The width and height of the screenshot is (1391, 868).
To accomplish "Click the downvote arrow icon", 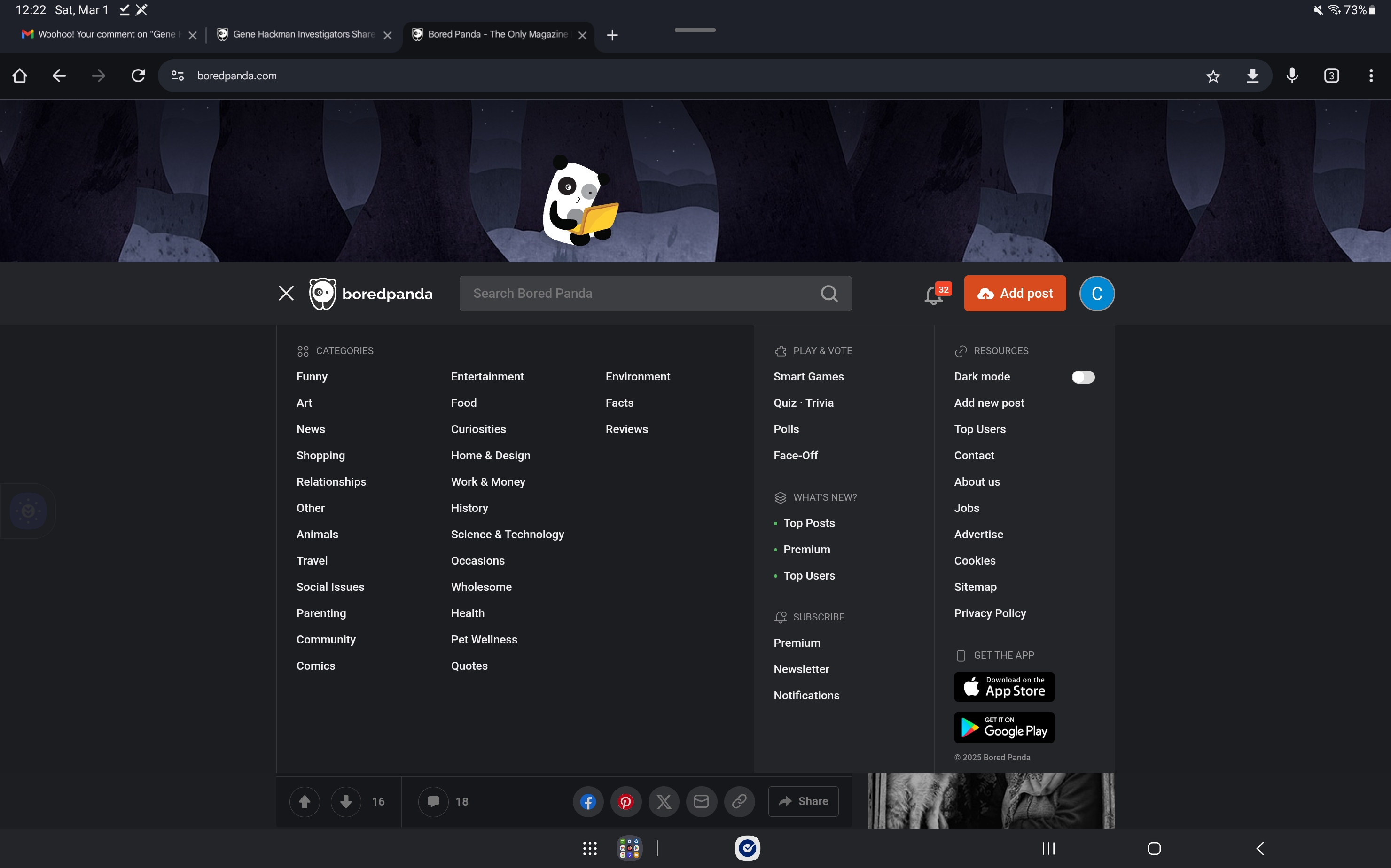I will tap(346, 801).
